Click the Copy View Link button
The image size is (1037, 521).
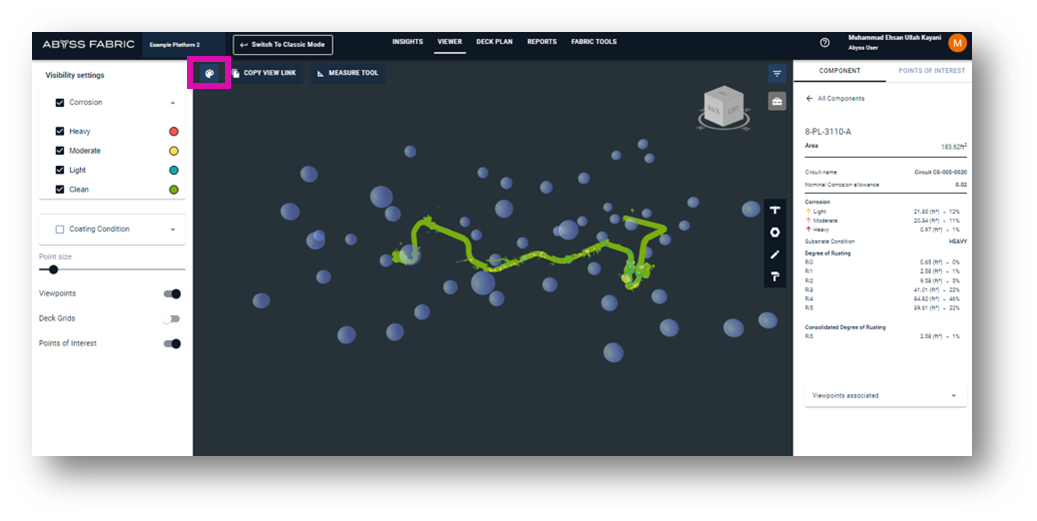click(264, 73)
